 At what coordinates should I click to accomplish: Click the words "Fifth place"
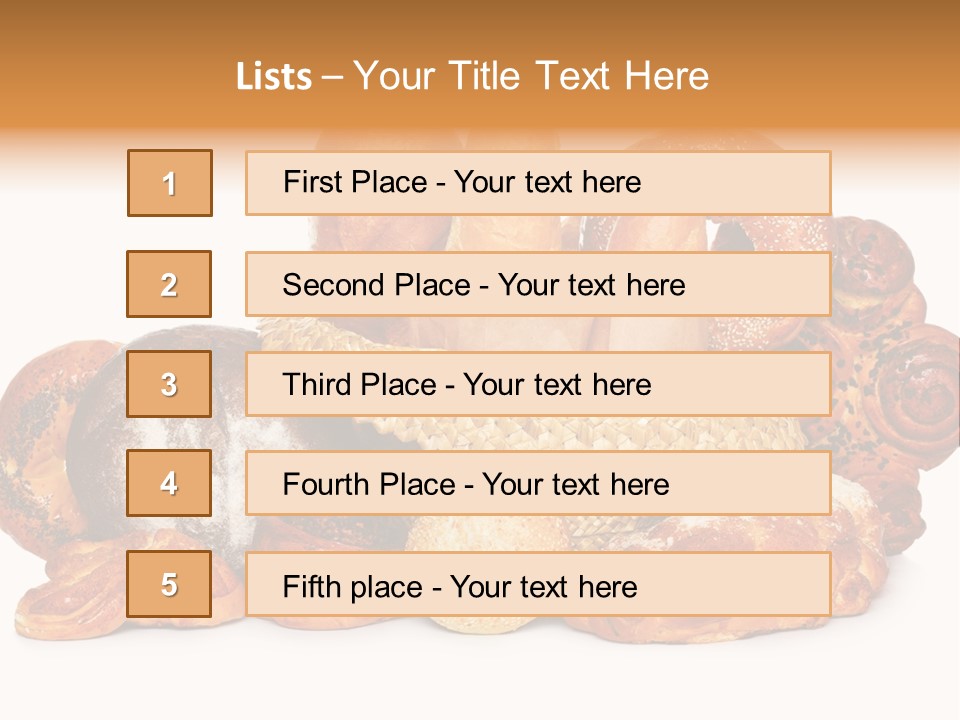(x=352, y=586)
